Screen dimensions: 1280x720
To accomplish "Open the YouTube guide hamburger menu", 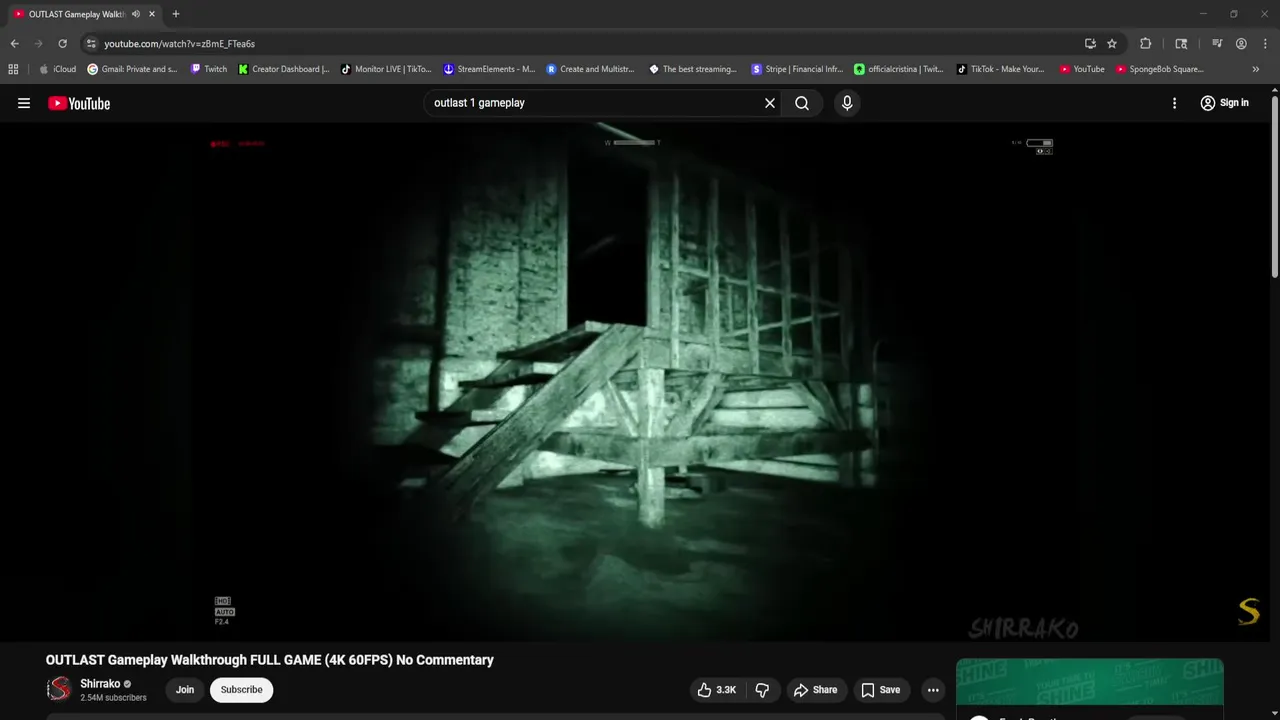I will pos(24,103).
